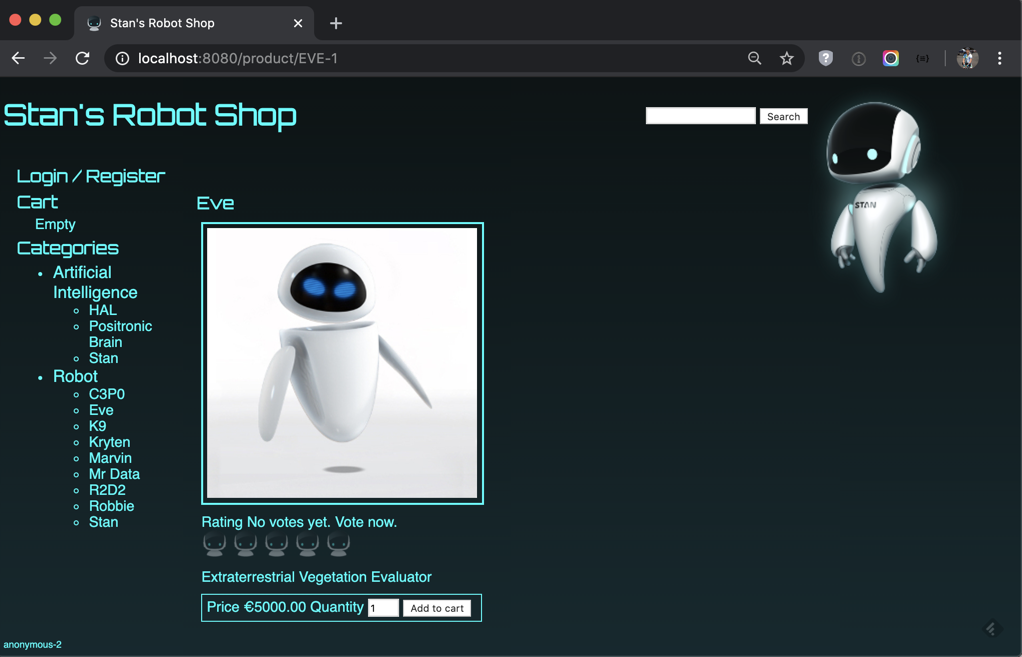
Task: Rate Eve three robot stars
Action: click(x=276, y=544)
